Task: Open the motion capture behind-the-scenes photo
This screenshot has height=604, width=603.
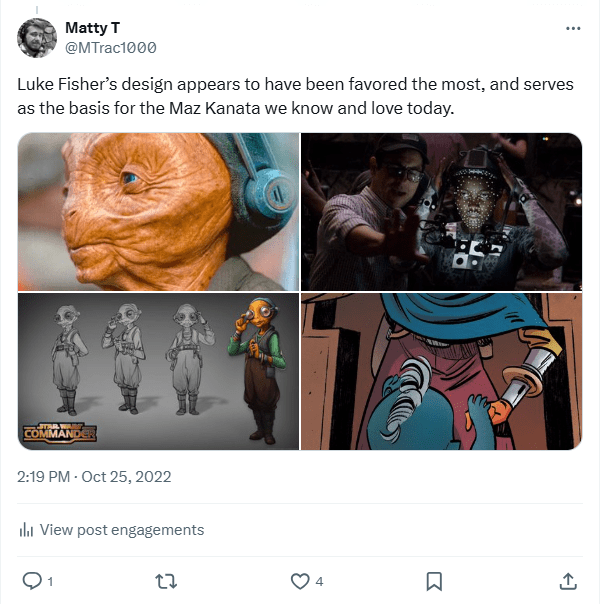Action: tap(441, 212)
